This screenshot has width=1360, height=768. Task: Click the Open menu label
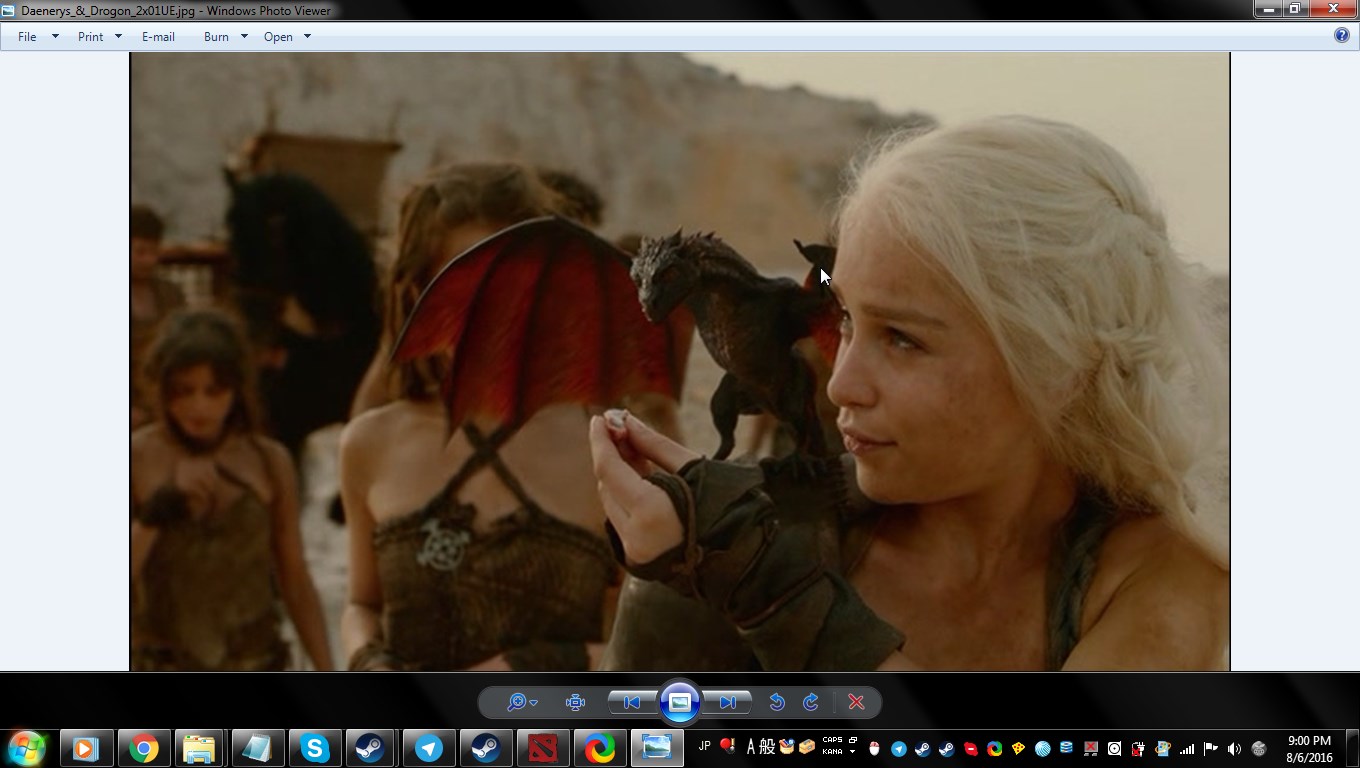click(x=278, y=36)
